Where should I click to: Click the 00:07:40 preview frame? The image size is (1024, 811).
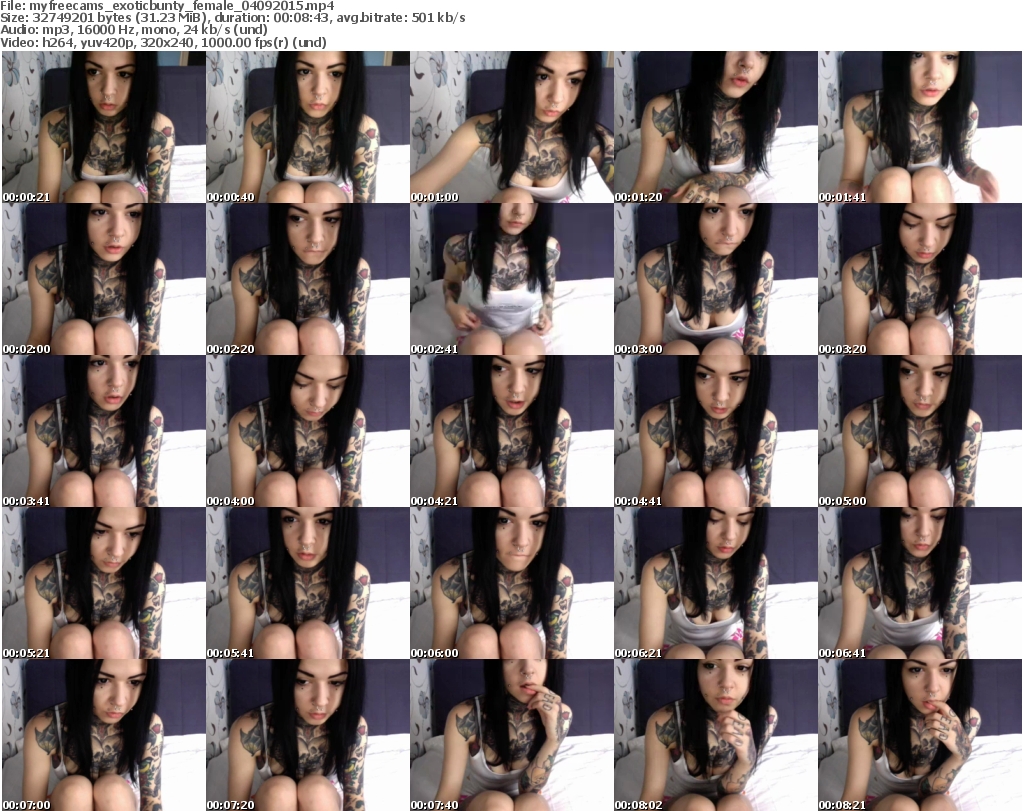[x=511, y=735]
